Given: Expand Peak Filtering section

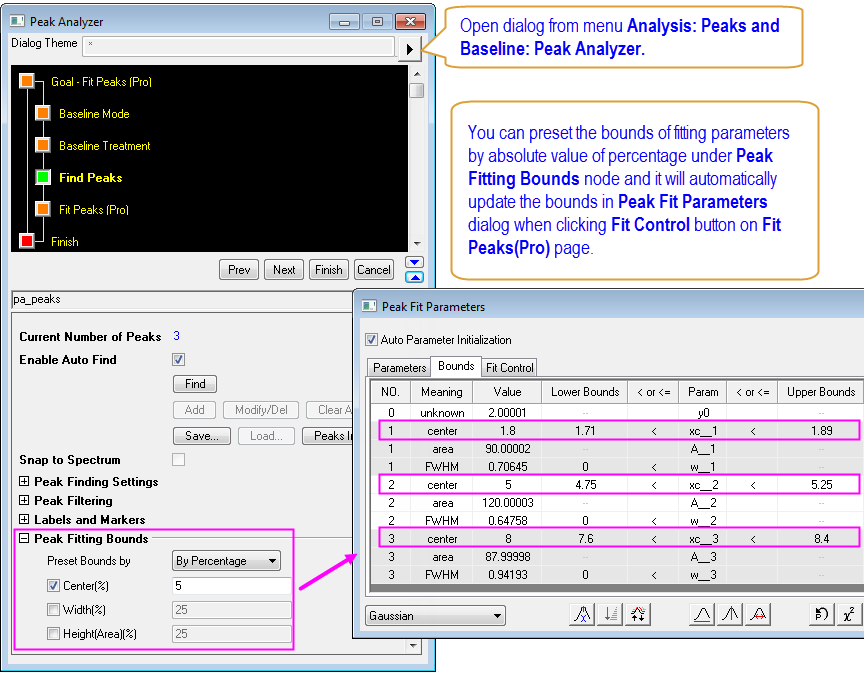Looking at the screenshot, I should point(24,500).
